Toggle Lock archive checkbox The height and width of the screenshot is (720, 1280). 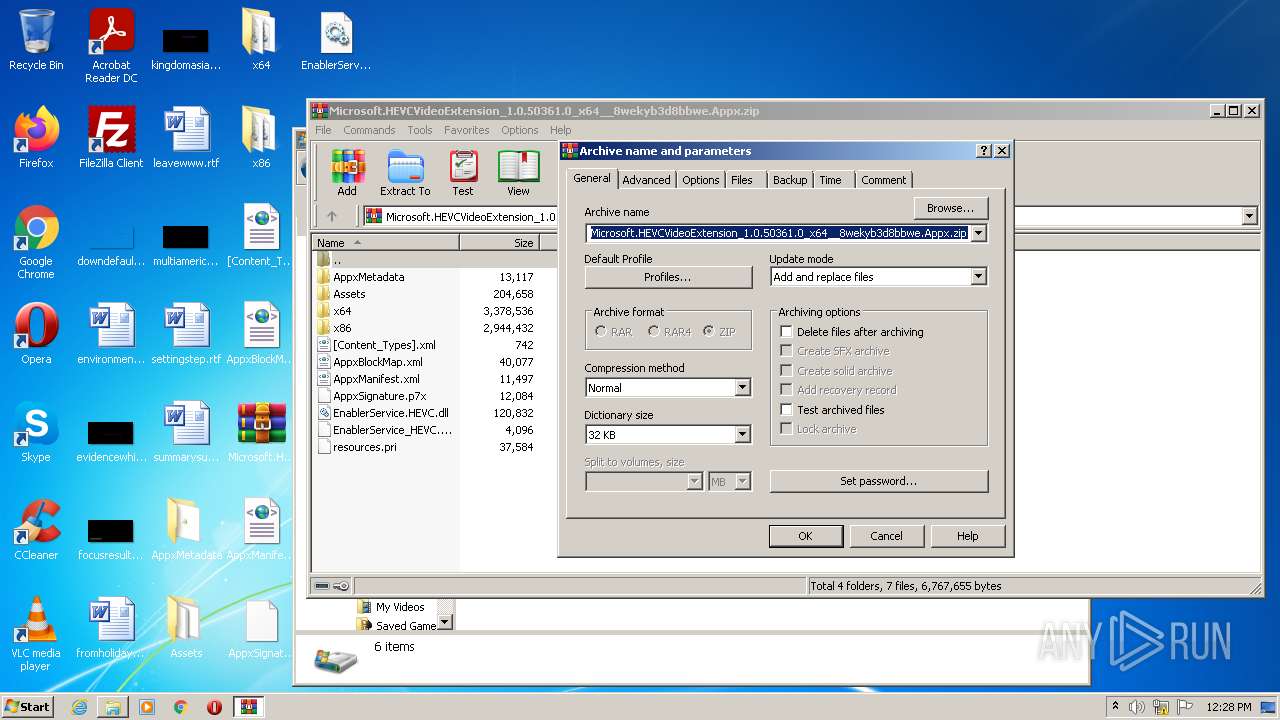coord(787,429)
